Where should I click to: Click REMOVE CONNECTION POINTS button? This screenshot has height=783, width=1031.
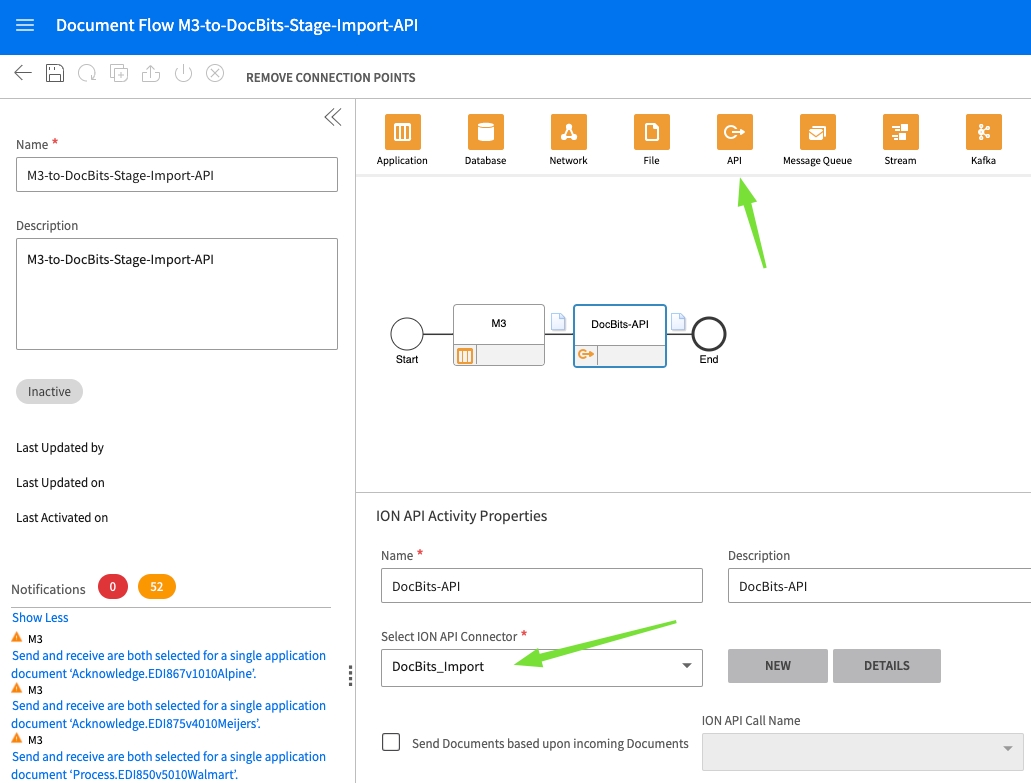(x=330, y=78)
